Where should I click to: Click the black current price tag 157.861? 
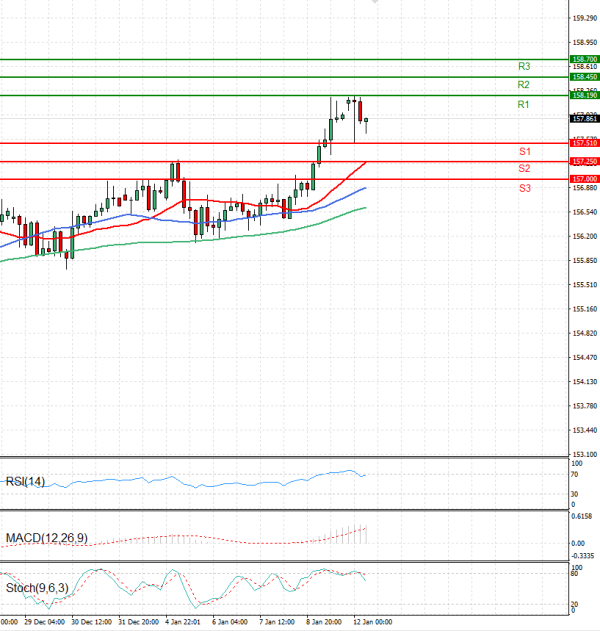coord(583,119)
